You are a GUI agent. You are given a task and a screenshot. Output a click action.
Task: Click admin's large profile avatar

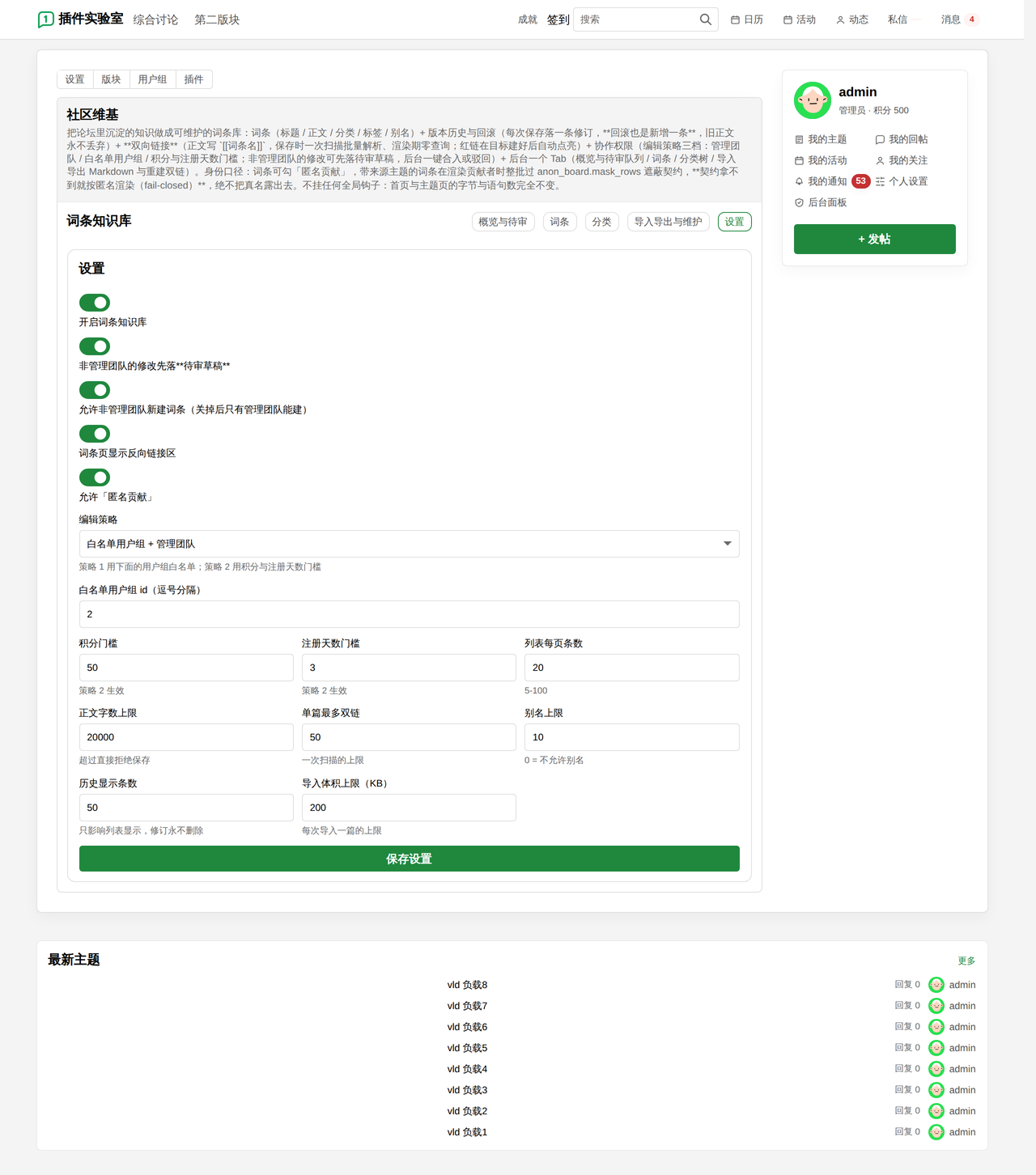coord(813,100)
